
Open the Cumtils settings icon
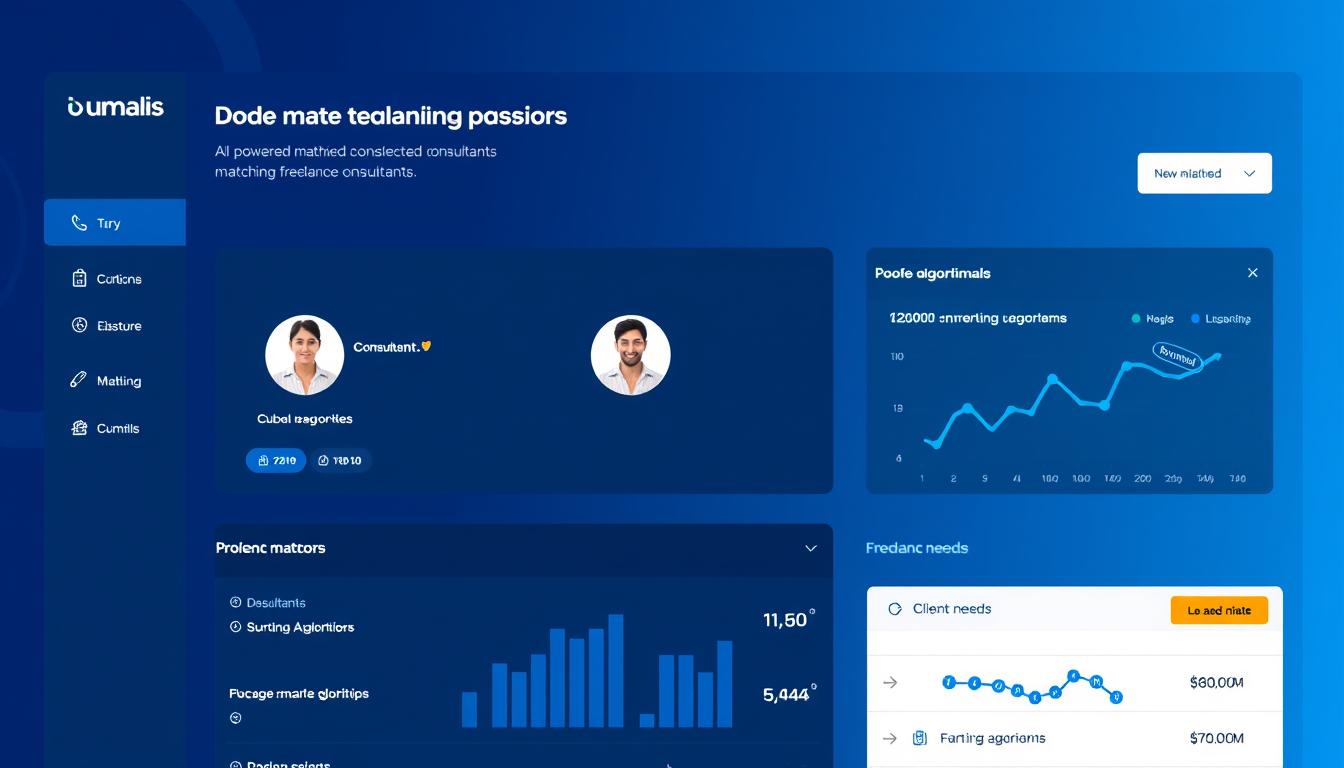pos(82,427)
